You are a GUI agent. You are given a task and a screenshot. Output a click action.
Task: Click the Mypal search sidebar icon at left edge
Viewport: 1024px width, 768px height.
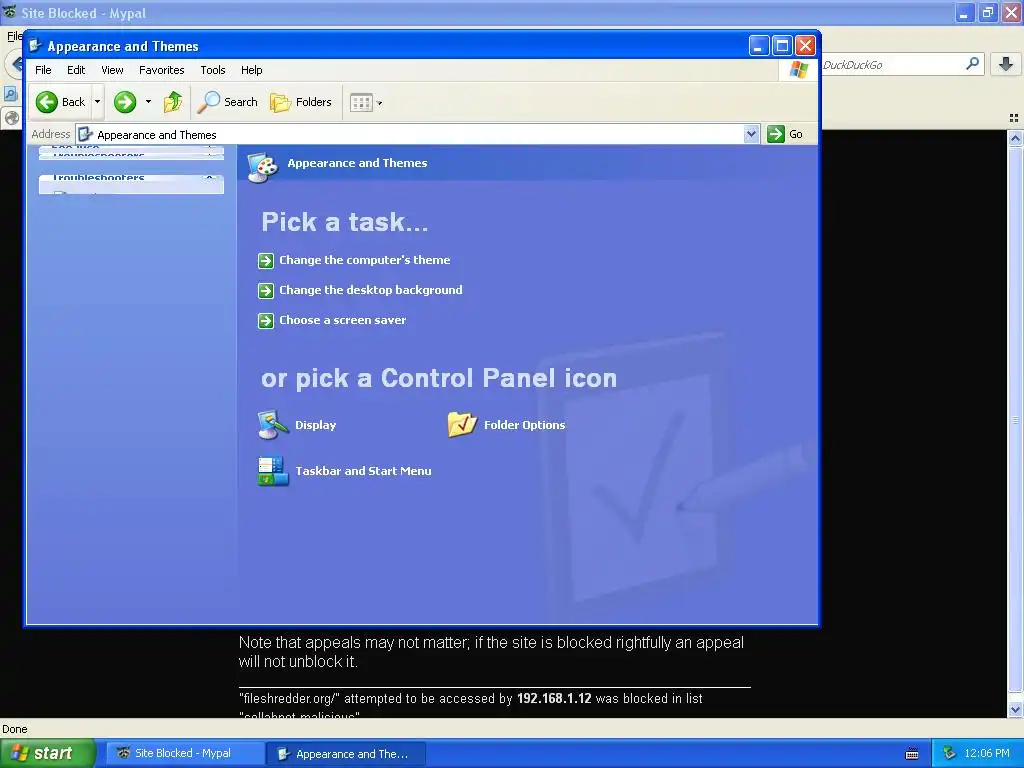coord(10,93)
